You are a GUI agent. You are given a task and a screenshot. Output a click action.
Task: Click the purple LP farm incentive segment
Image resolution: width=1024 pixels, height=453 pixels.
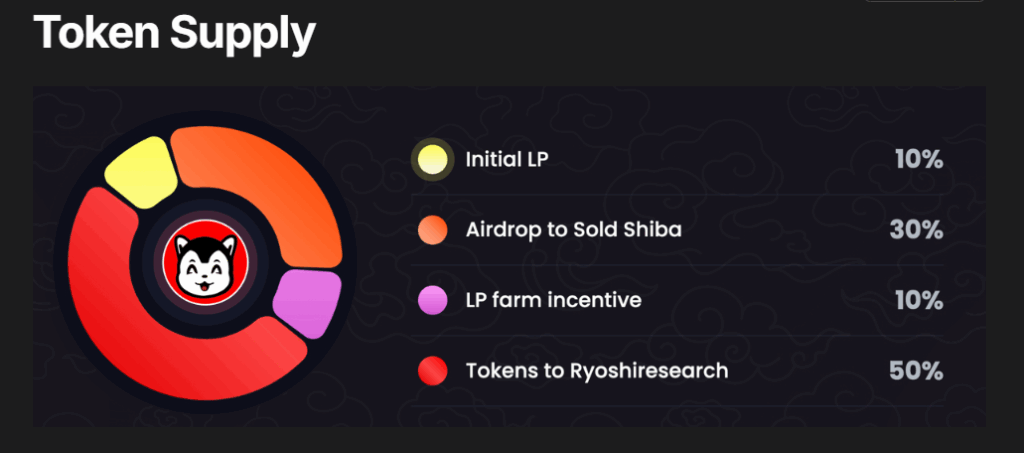306,303
